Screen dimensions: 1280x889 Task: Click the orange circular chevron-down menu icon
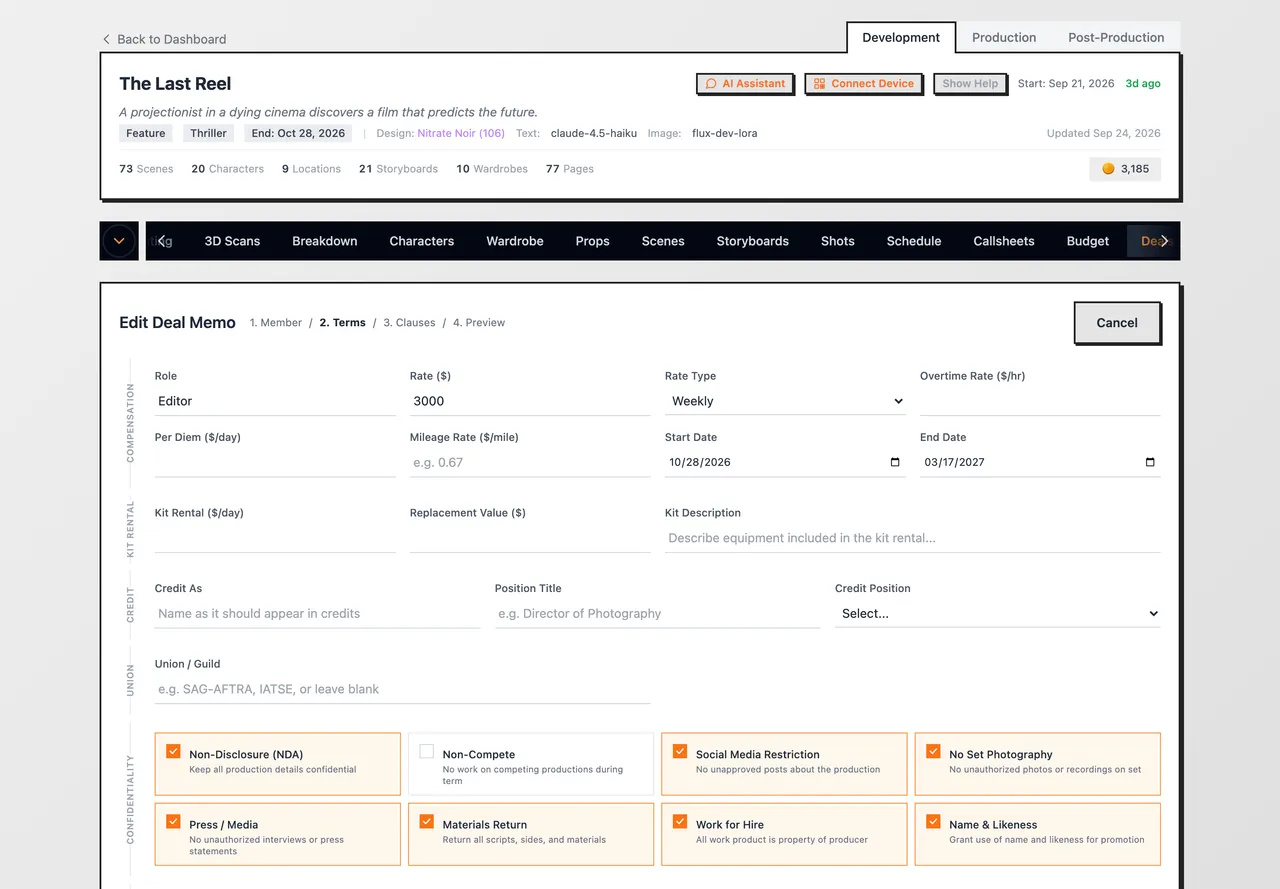tap(119, 241)
